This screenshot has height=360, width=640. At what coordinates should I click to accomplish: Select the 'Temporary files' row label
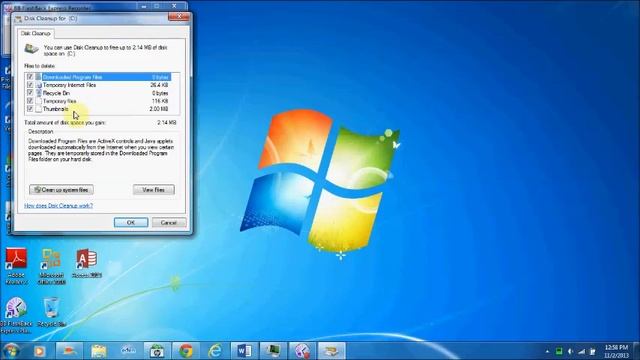click(59, 101)
